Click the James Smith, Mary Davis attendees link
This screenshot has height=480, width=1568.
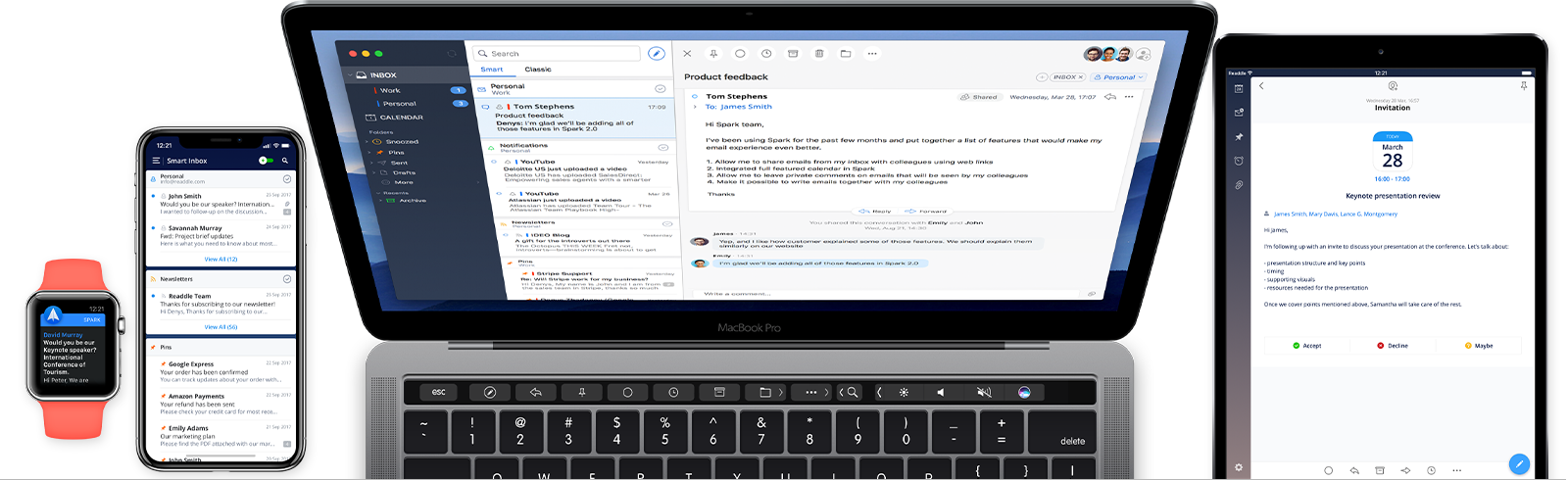(1335, 214)
